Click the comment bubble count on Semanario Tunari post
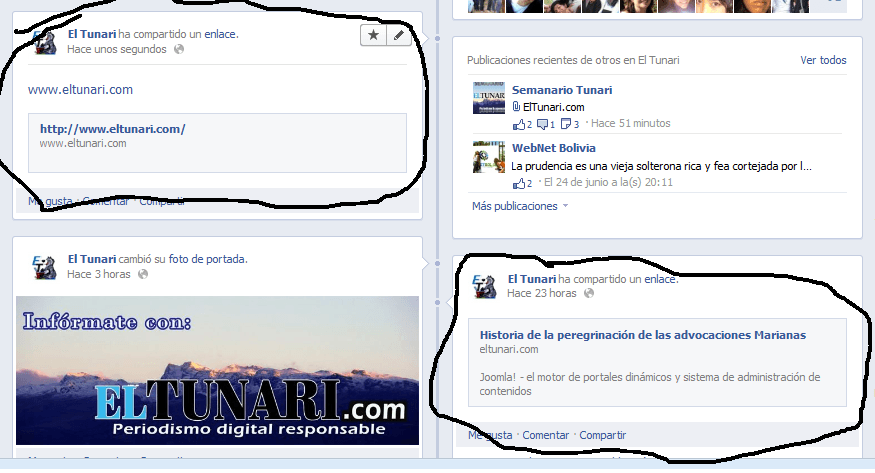 546,124
